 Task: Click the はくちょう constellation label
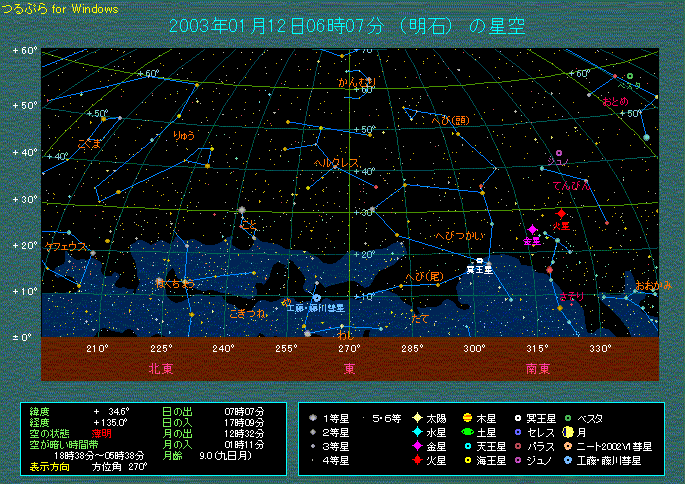coord(176,284)
